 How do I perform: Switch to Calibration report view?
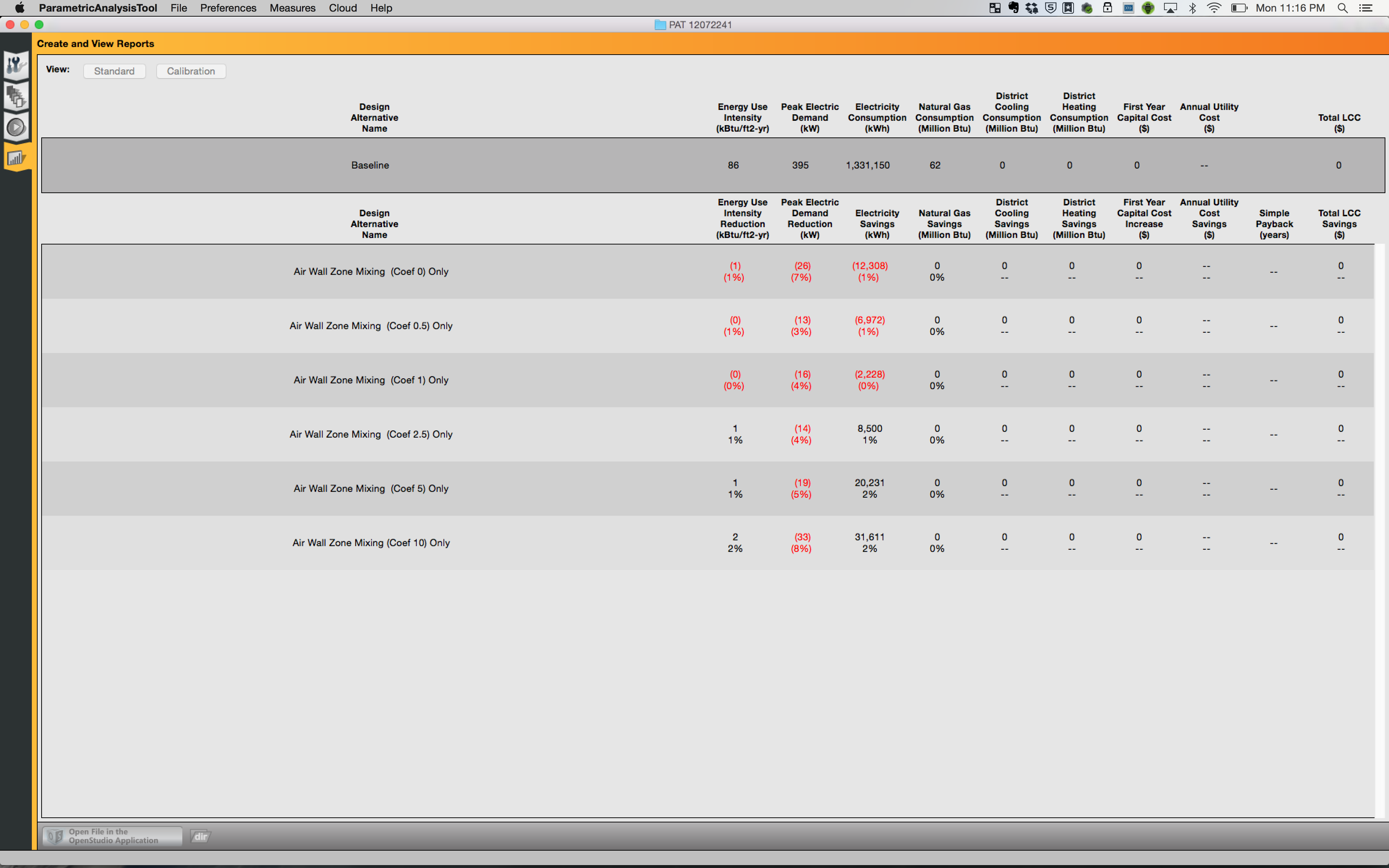pyautogui.click(x=191, y=71)
